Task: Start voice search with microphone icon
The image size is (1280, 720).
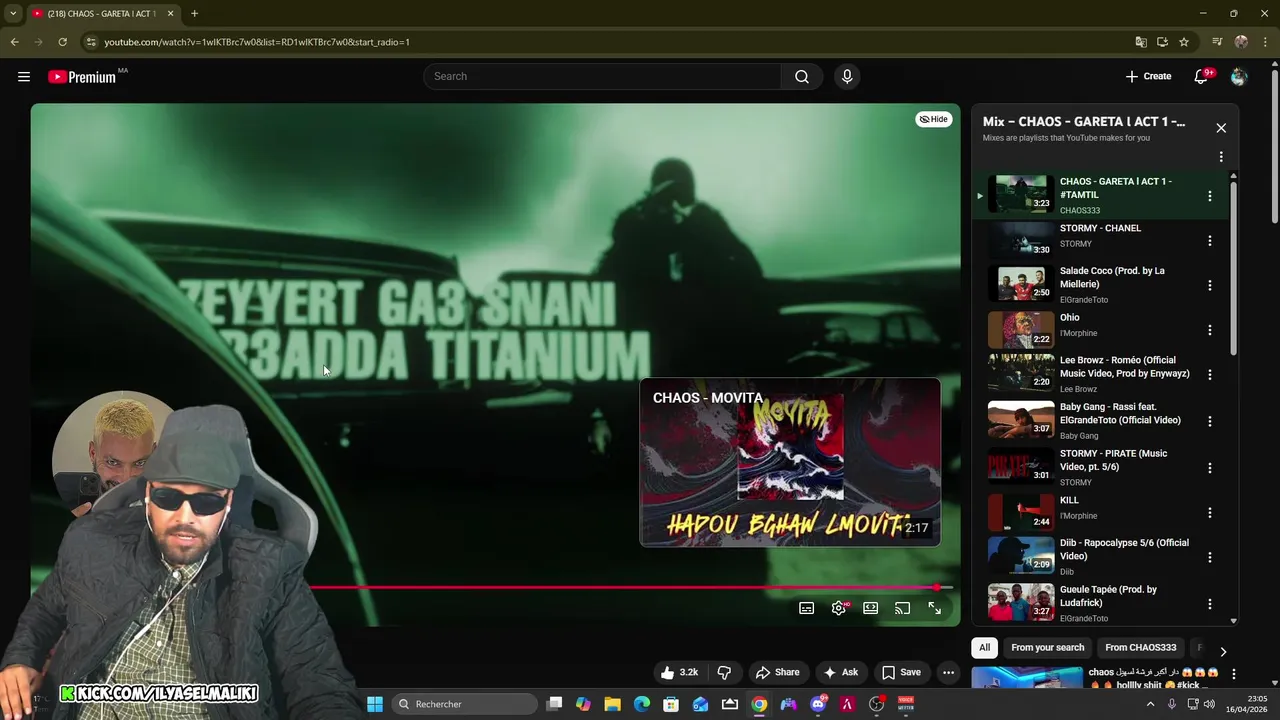Action: [x=847, y=76]
